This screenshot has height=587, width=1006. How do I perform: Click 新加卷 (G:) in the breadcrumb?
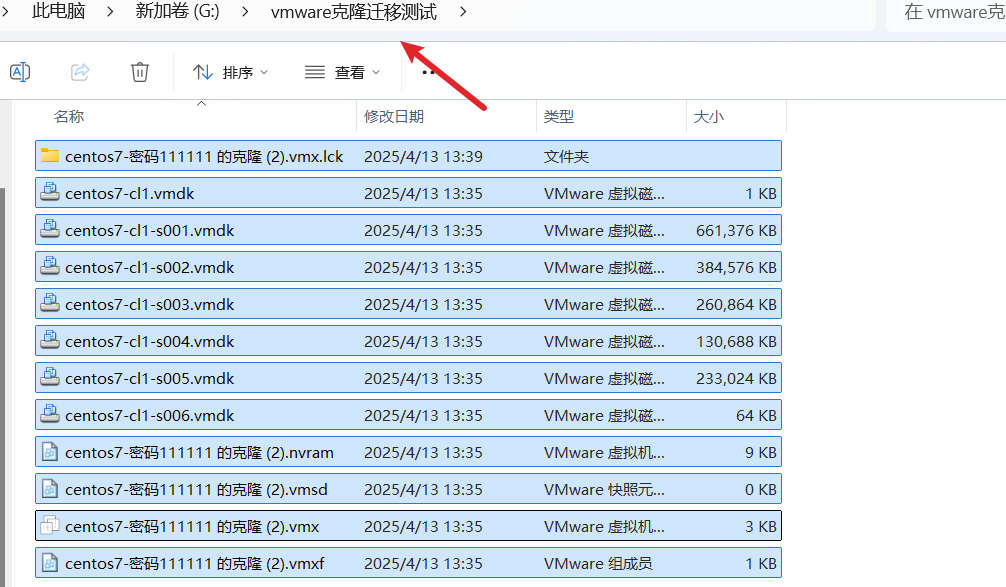click(x=177, y=11)
